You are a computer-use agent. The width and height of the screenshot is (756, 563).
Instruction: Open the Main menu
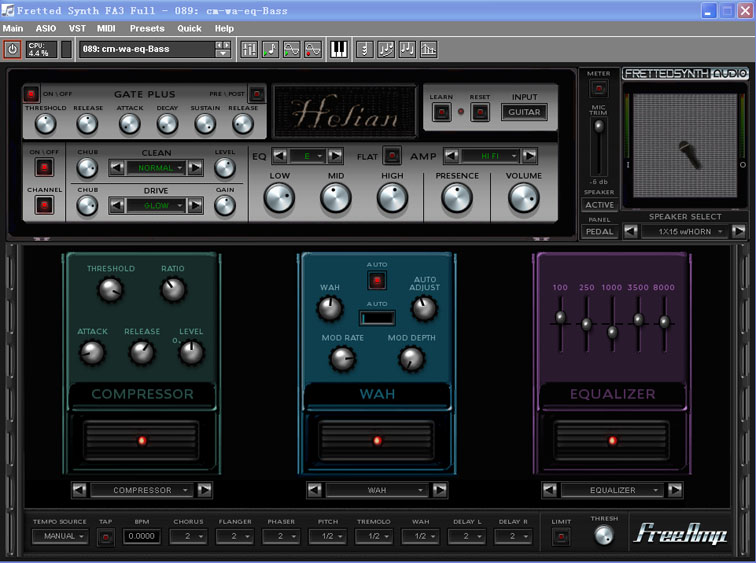pyautogui.click(x=13, y=28)
